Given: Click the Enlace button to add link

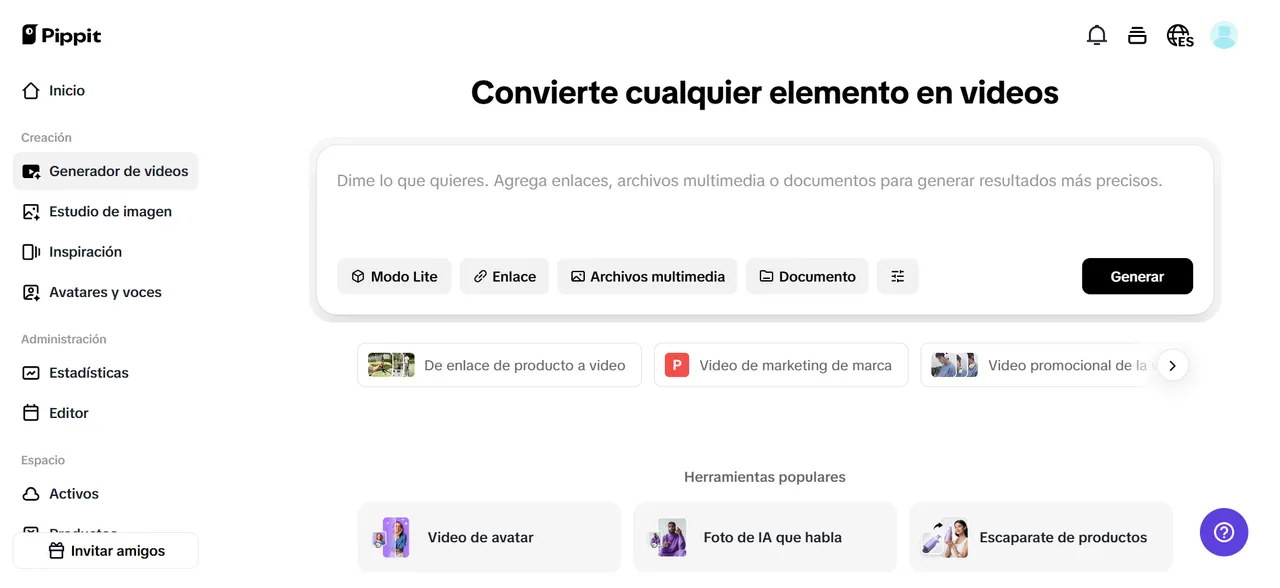Looking at the screenshot, I should pyautogui.click(x=504, y=276).
